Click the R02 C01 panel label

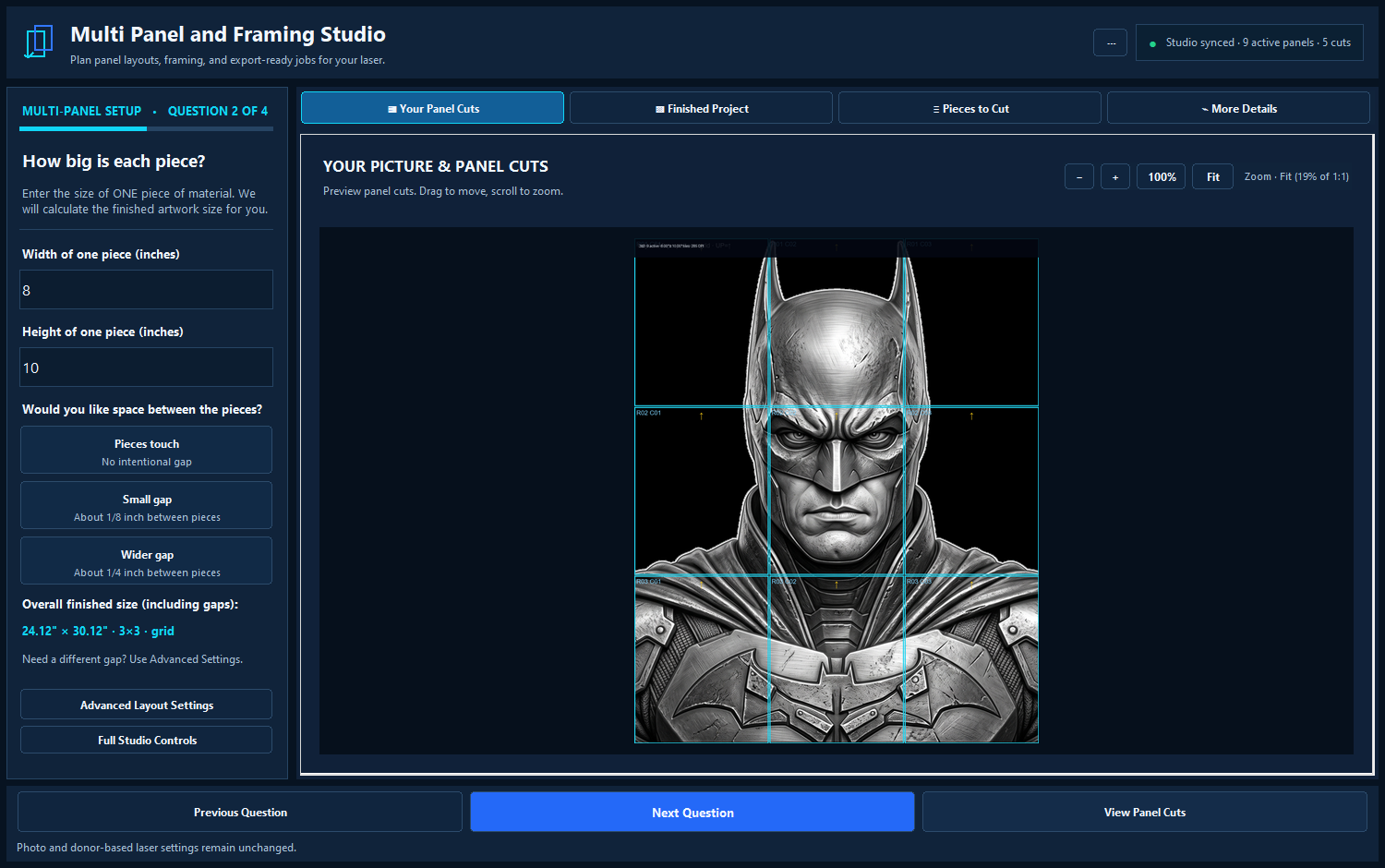point(648,413)
